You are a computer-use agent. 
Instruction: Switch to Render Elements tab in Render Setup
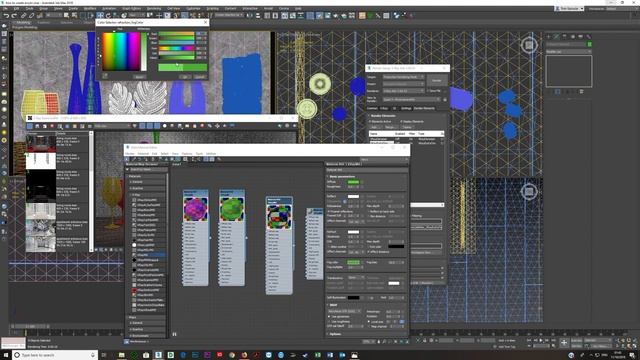pyautogui.click(x=424, y=108)
